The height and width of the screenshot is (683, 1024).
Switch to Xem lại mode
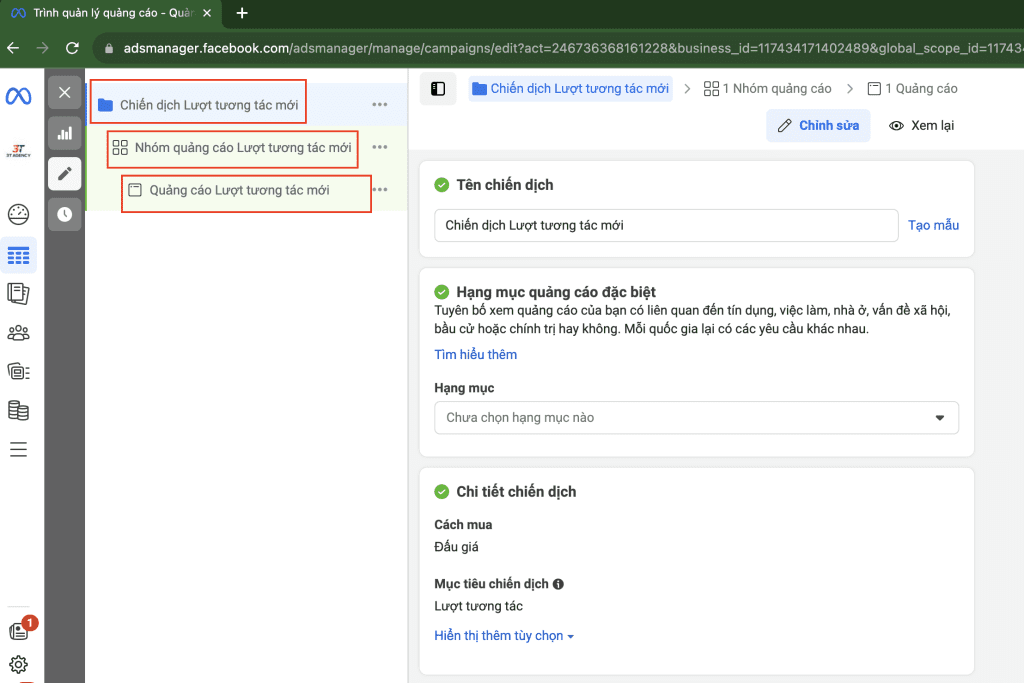point(921,125)
